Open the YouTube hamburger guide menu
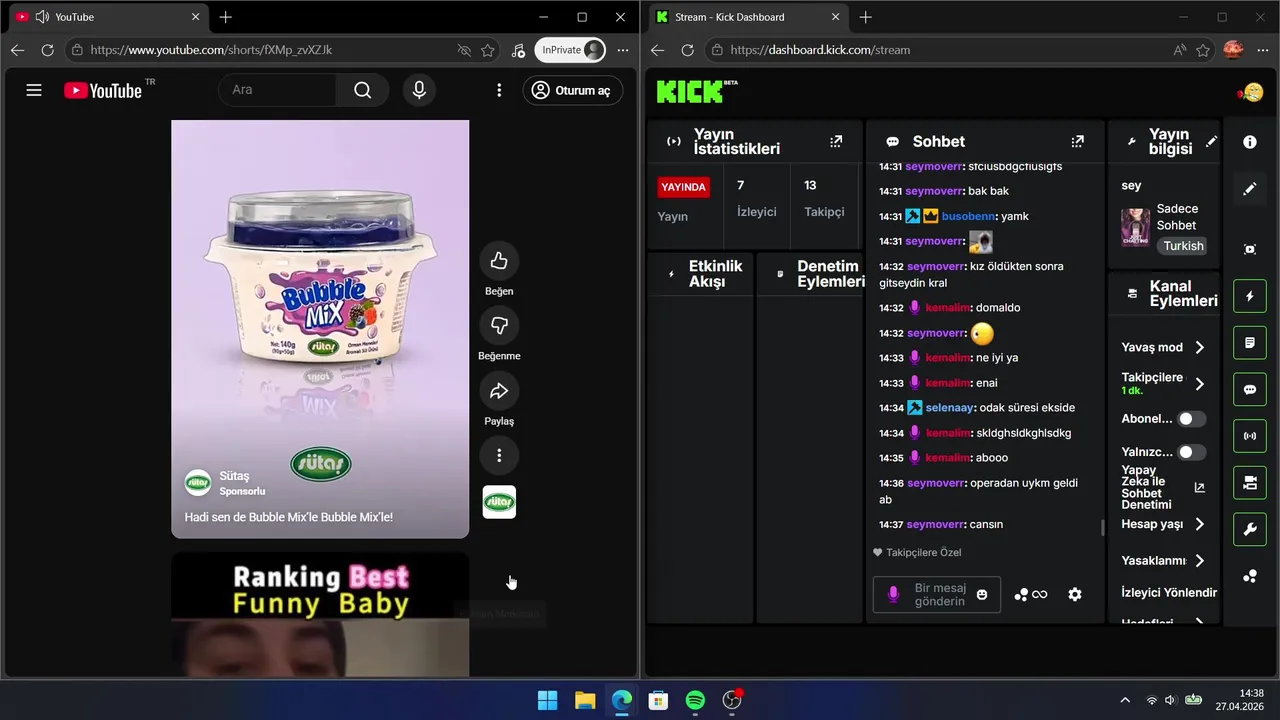The width and height of the screenshot is (1280, 720). point(34,90)
